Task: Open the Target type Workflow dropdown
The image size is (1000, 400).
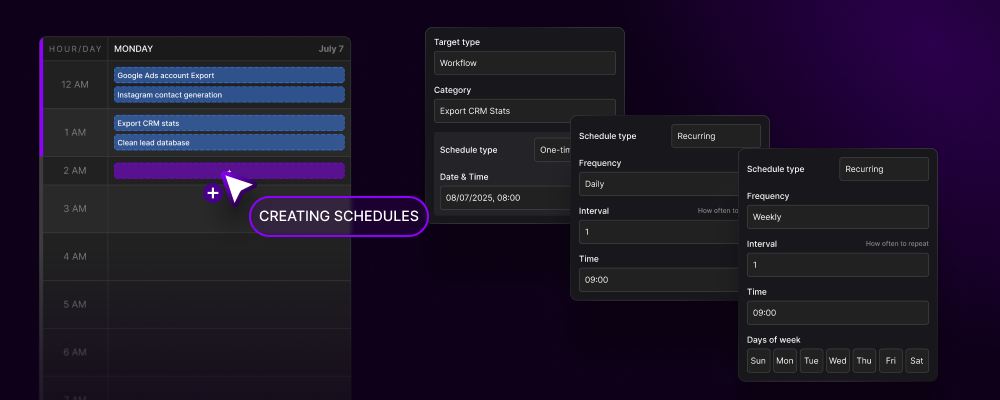Action: tap(525, 63)
